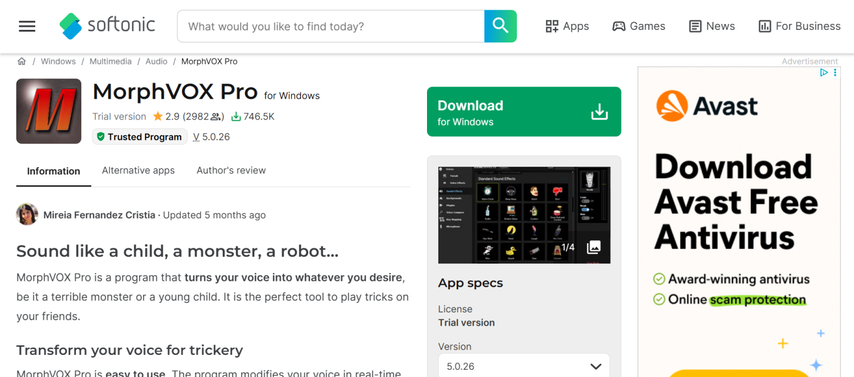Viewport: 854px width, 377px height.
Task: Open the hamburger menu
Action: [27, 26]
